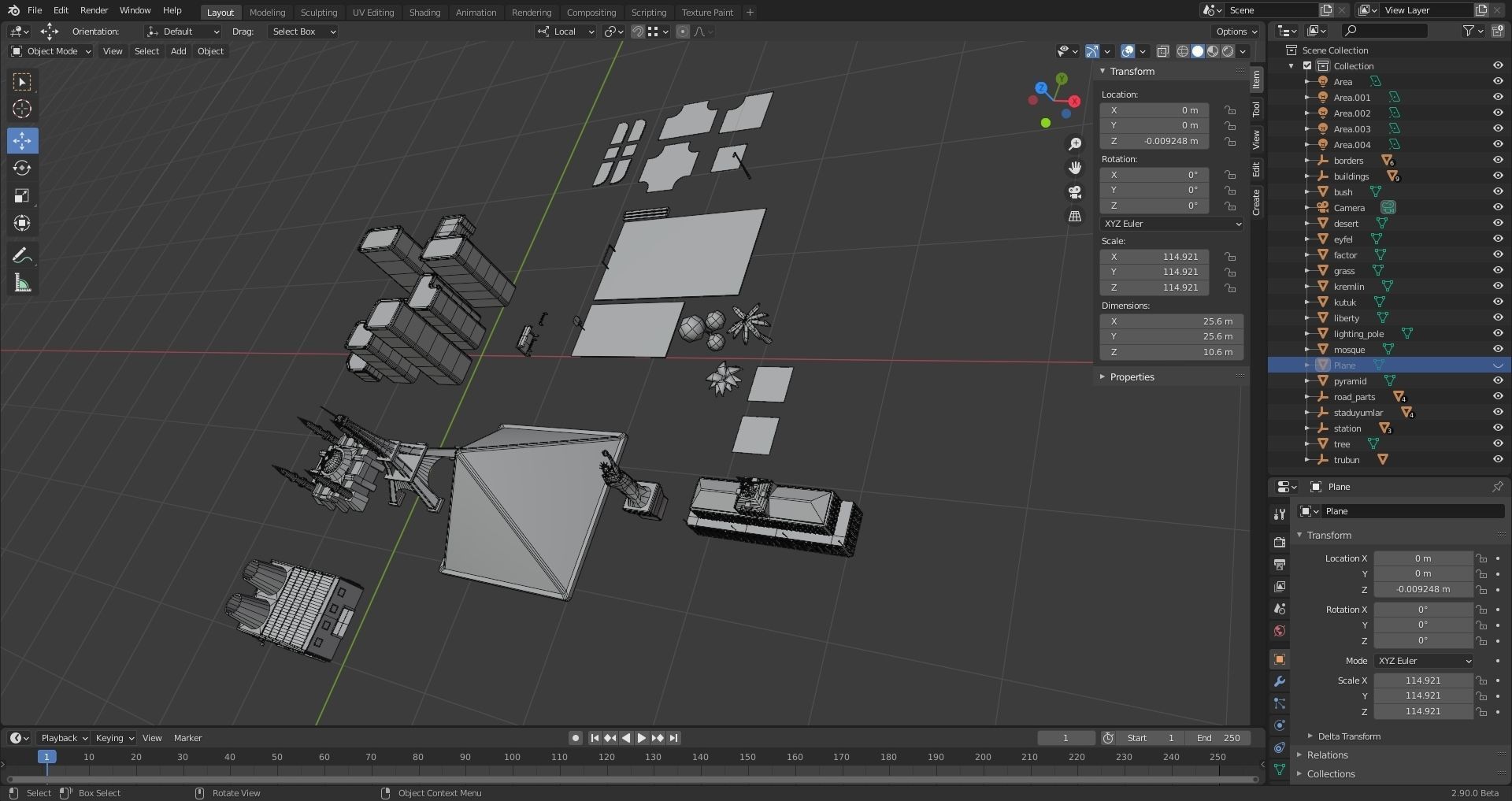Select the Cursor tool in the toolbar

click(x=22, y=109)
